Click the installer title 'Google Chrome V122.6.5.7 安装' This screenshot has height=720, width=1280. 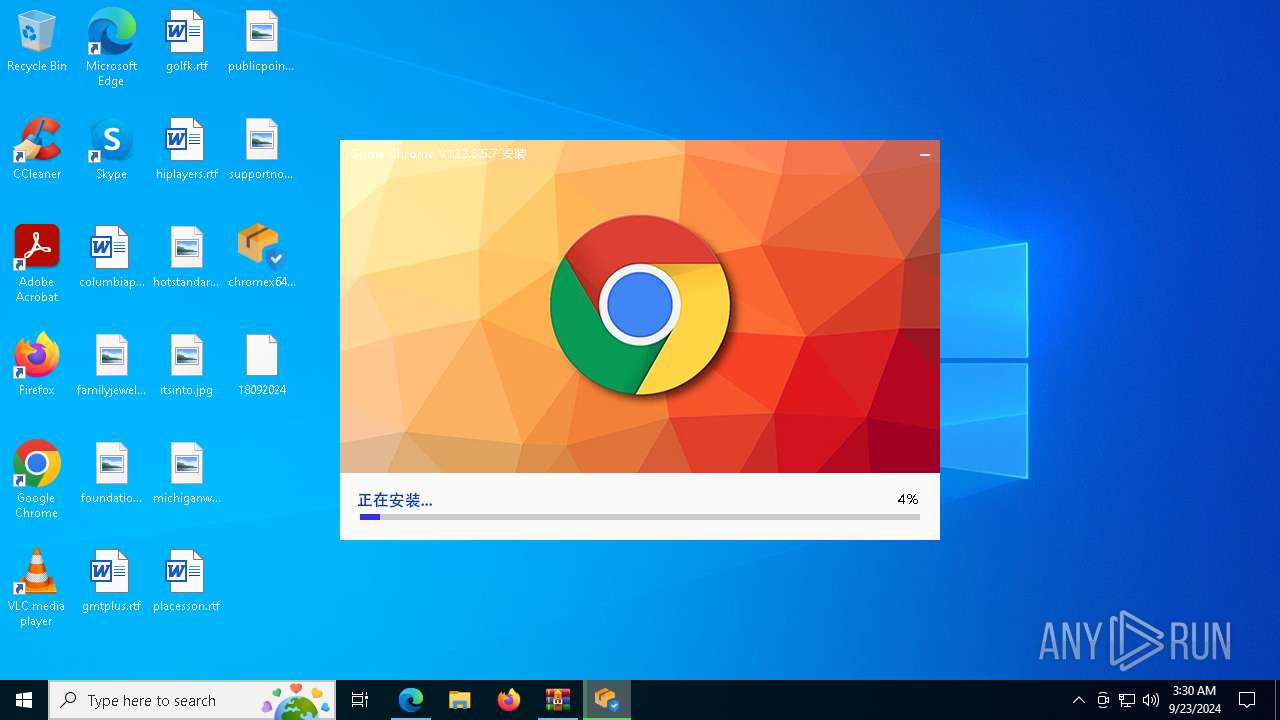[x=438, y=154]
